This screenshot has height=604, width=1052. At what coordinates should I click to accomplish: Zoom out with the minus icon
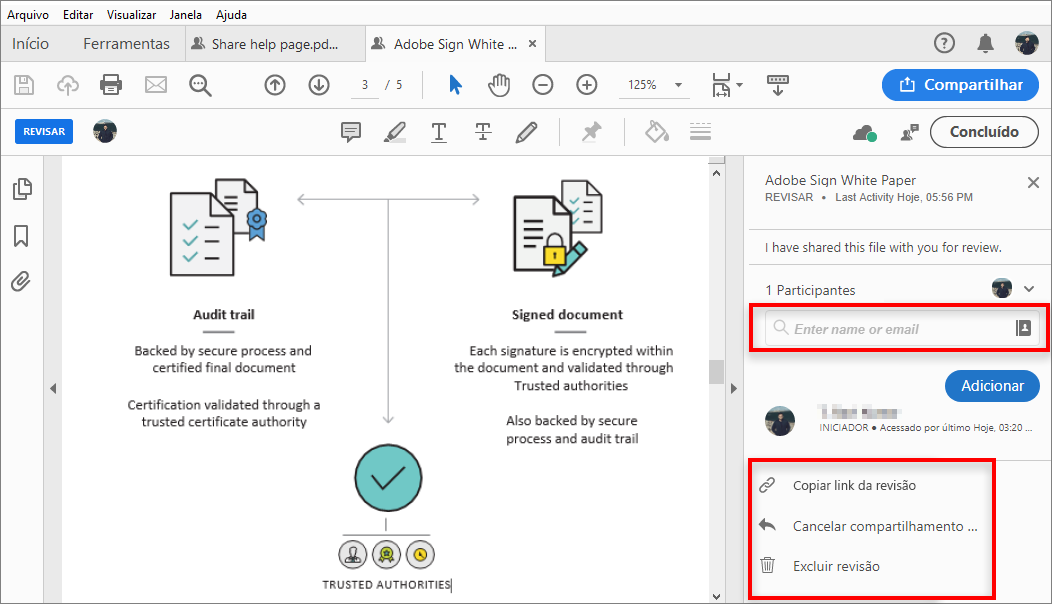[x=543, y=85]
